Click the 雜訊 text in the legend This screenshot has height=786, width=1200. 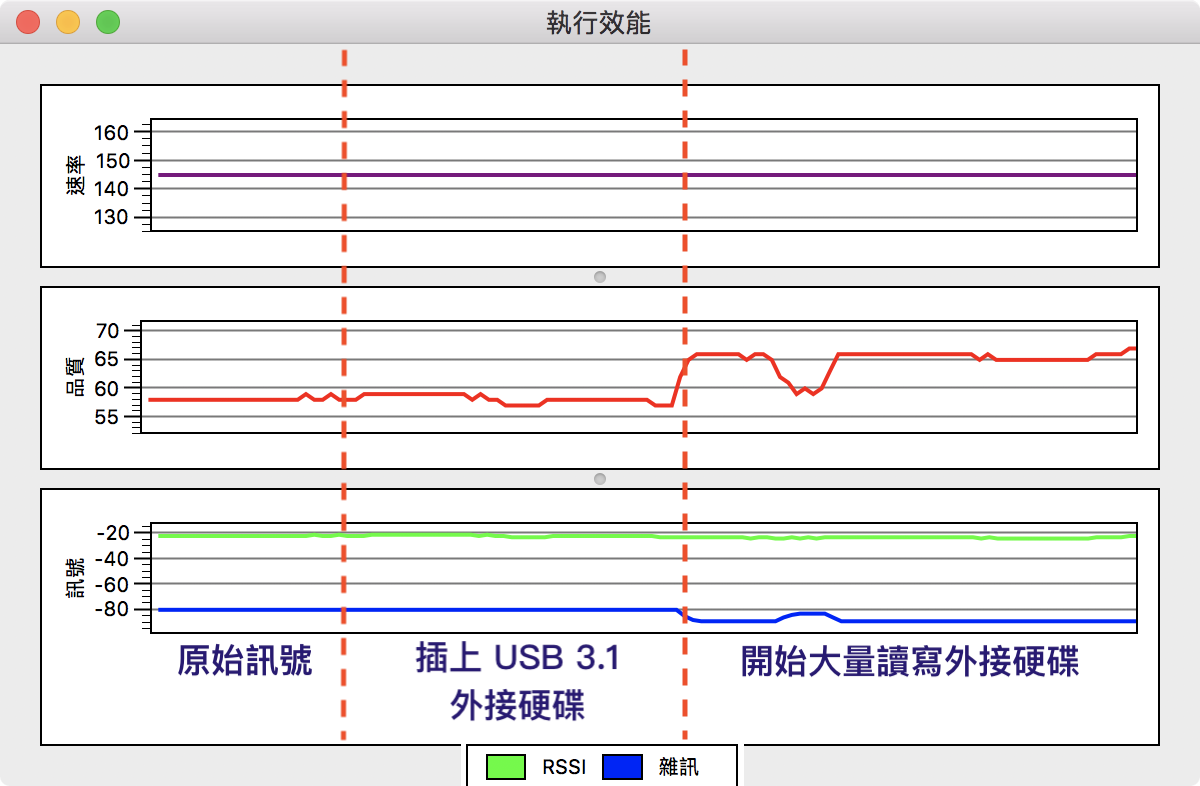click(x=679, y=768)
